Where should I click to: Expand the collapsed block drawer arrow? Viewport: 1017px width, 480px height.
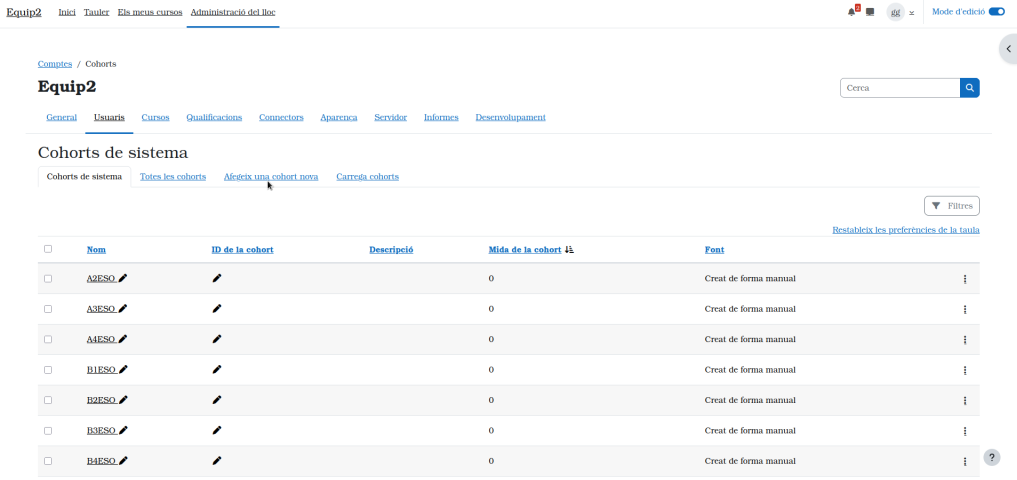coord(1009,49)
